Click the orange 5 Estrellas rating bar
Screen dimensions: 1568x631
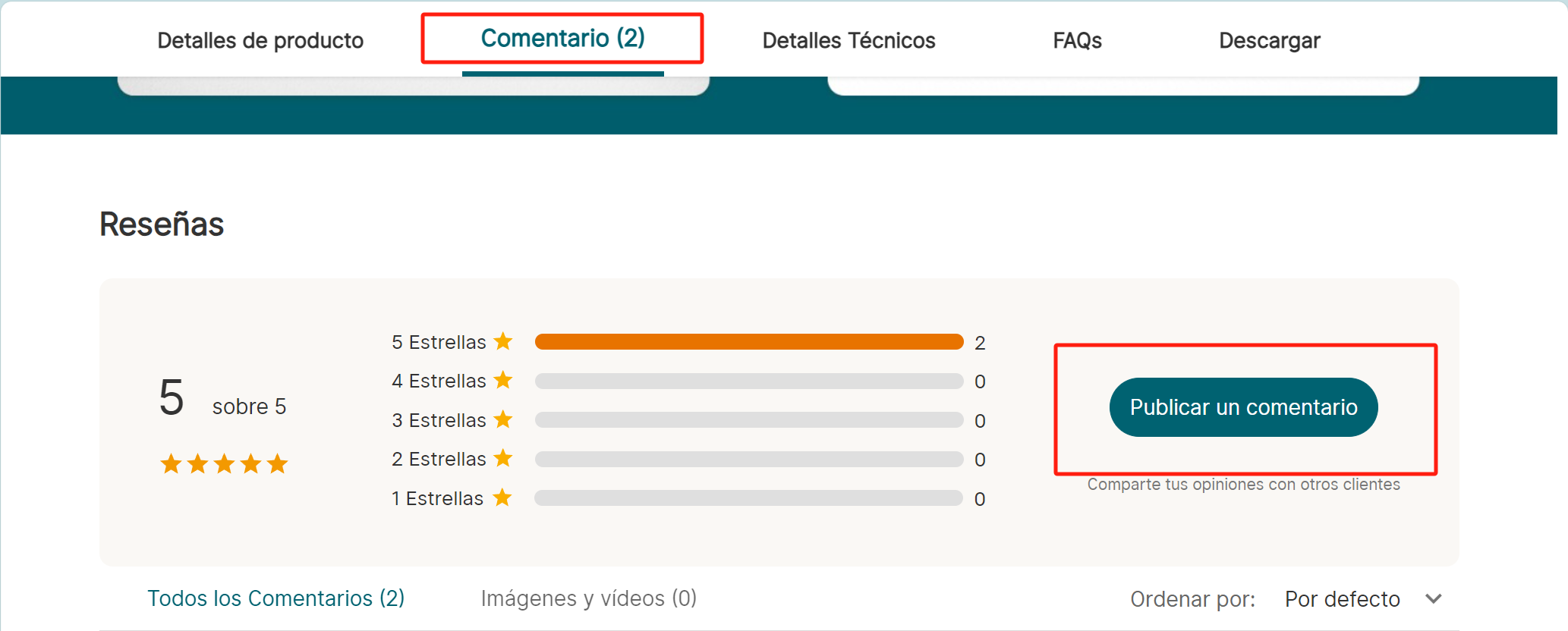[x=748, y=342]
